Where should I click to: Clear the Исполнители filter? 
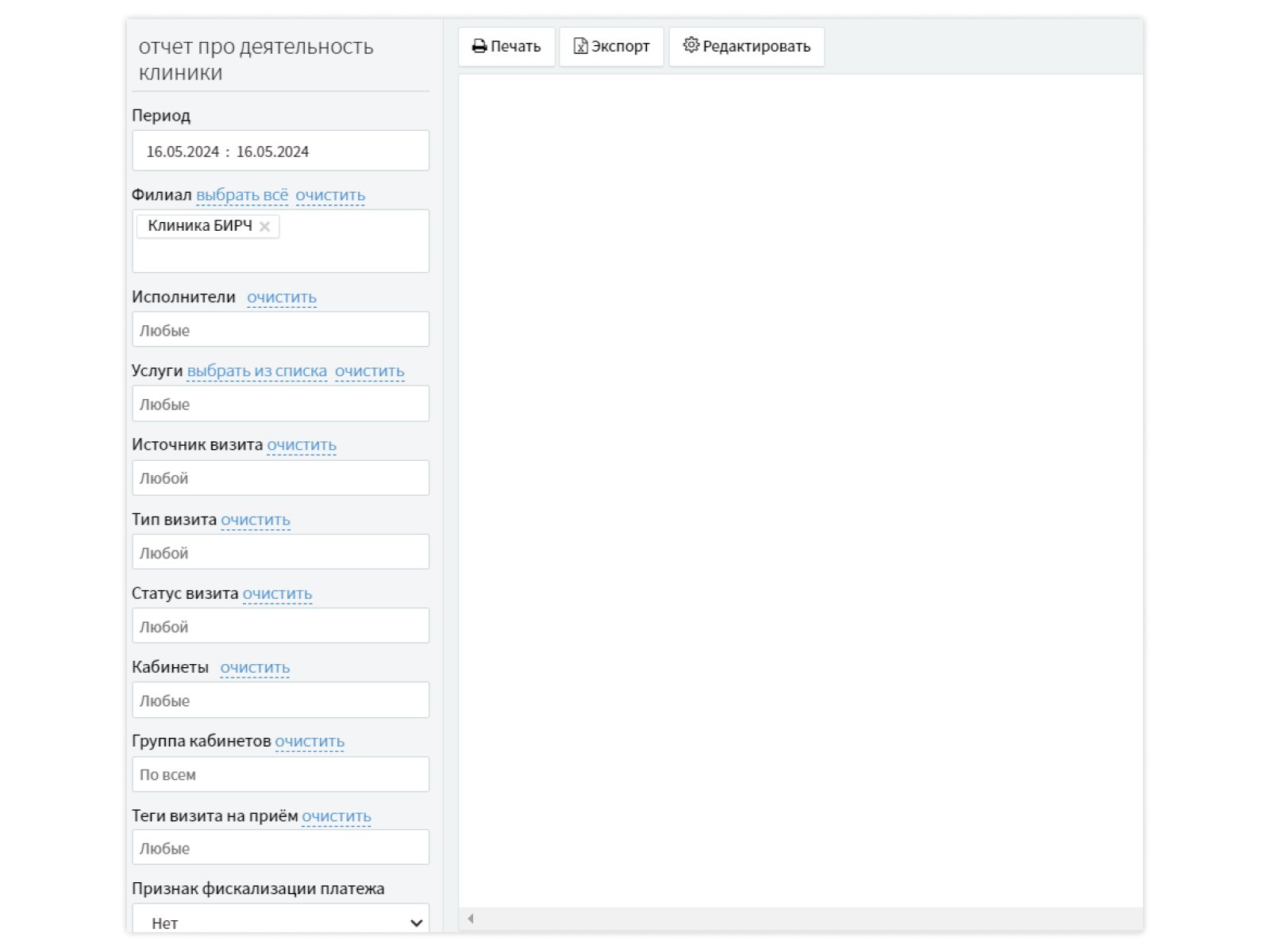point(281,297)
